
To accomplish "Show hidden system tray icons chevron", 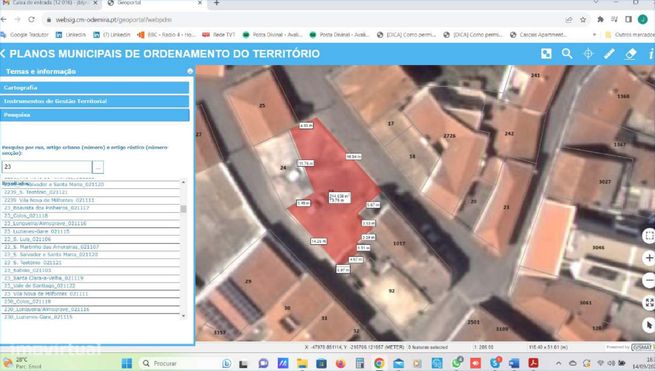I will point(559,363).
